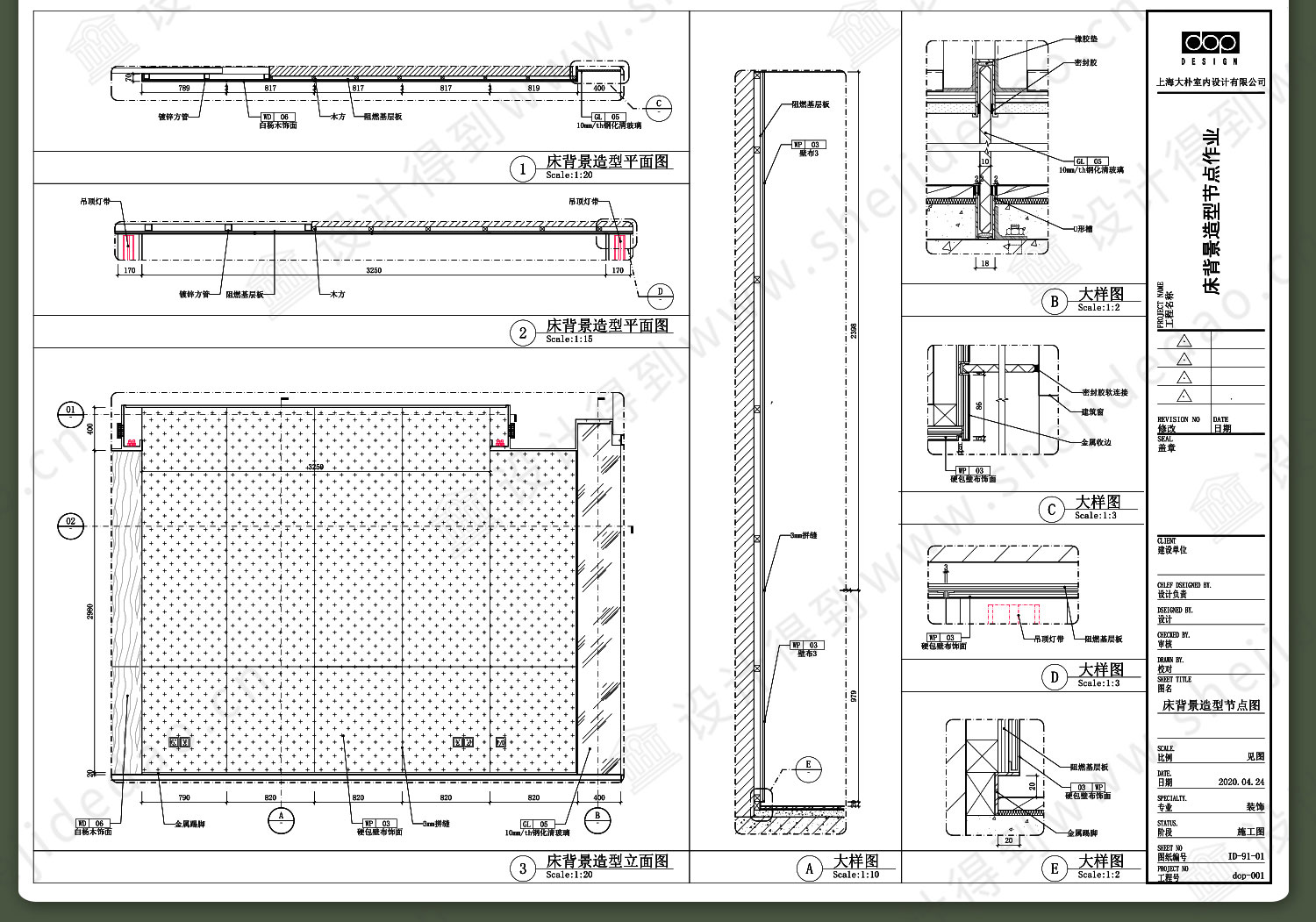Click the circled D of the 大样图 title

click(x=1055, y=677)
